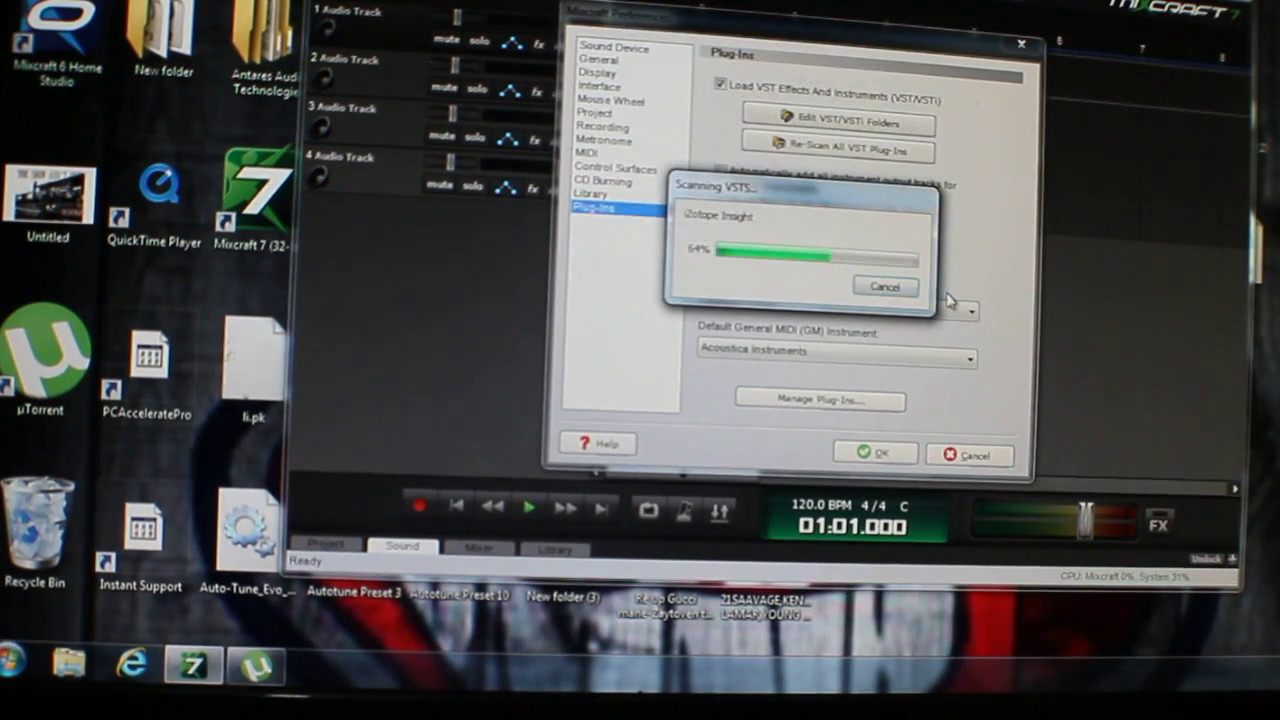The image size is (1280, 720).
Task: Solo the 1 Audio Track
Action: pyautogui.click(x=478, y=40)
